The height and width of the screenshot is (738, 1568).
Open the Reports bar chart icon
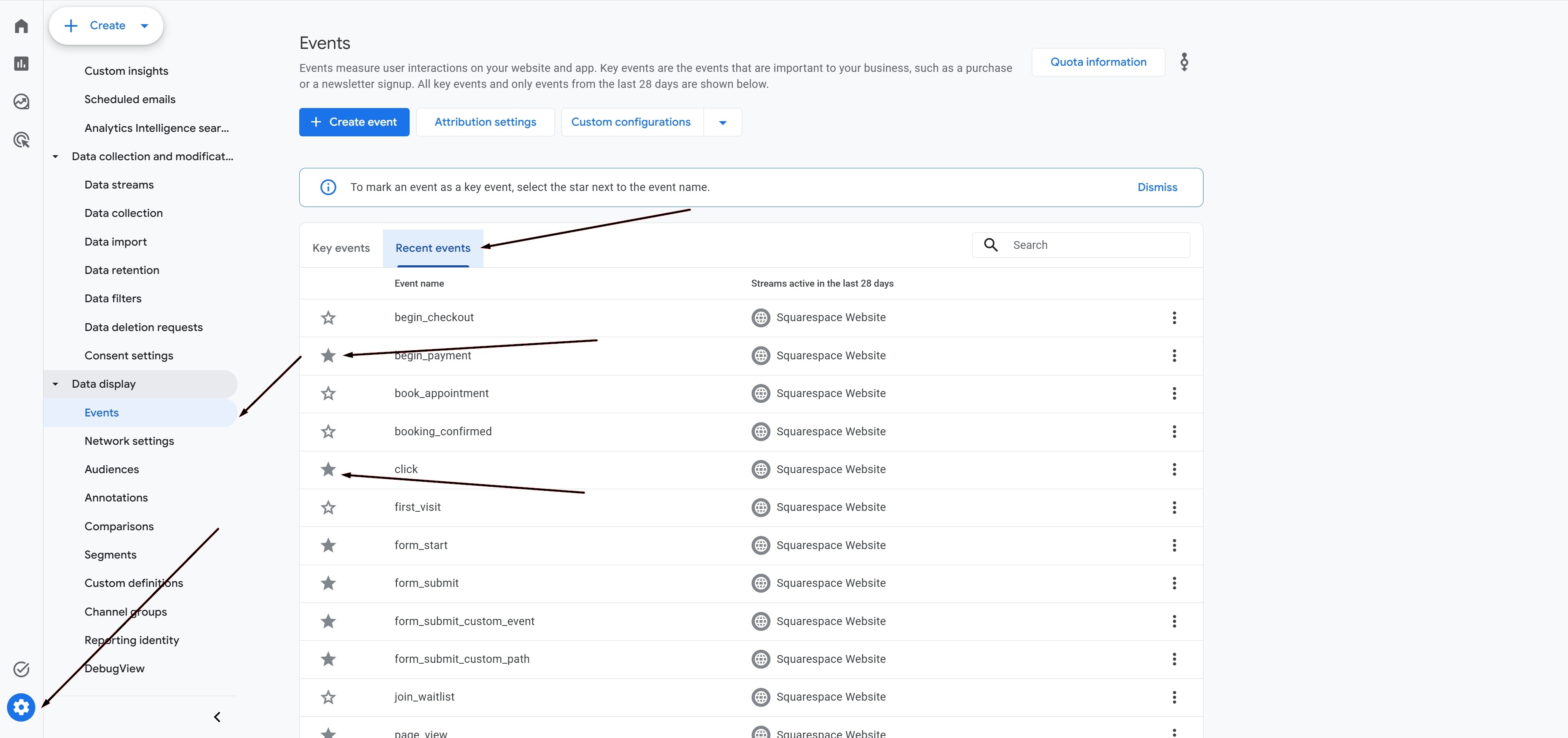(21, 63)
